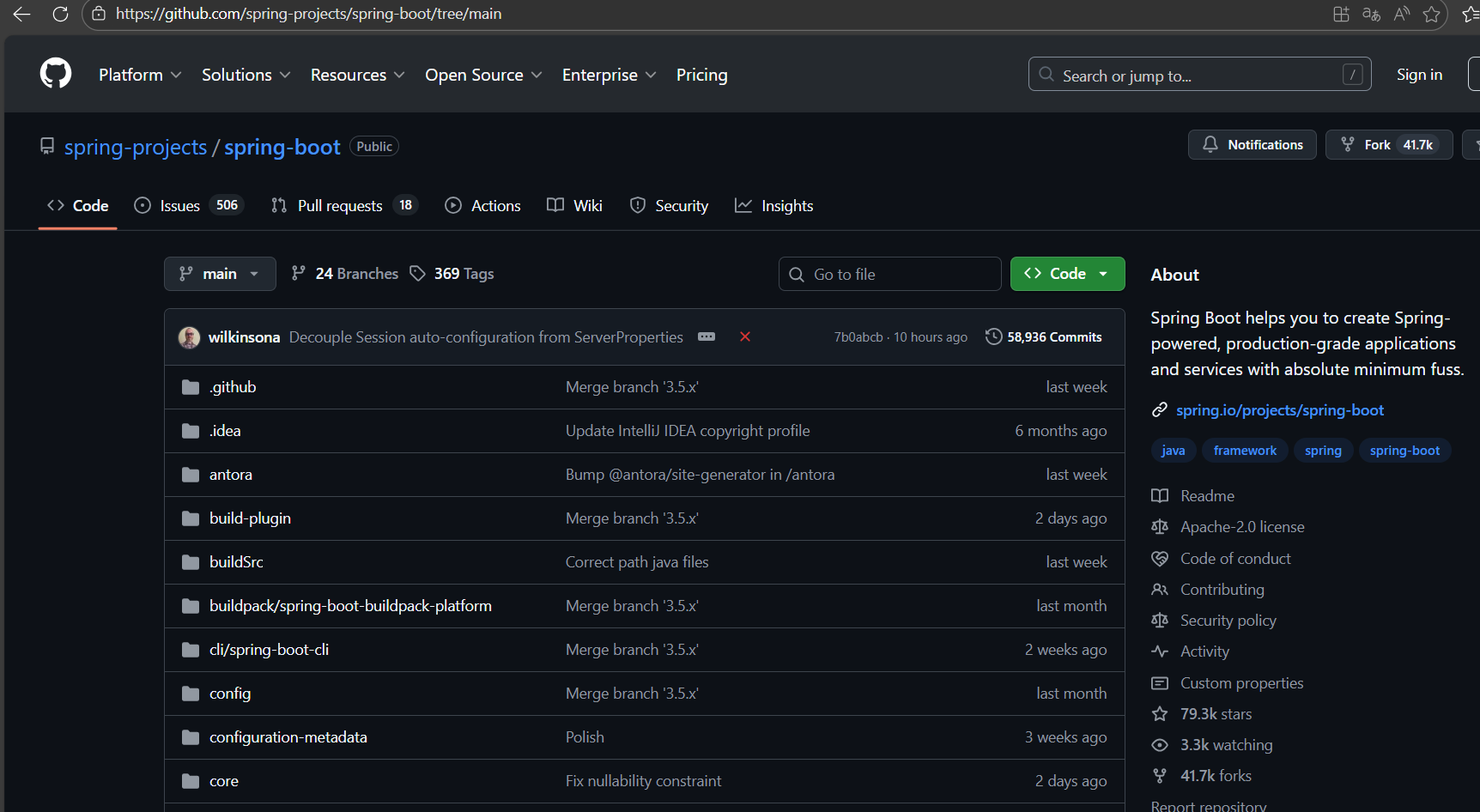Open the buildpack/spring-boot-buildpack-platform folder
Viewport: 1480px width, 812px height.
pos(350,606)
